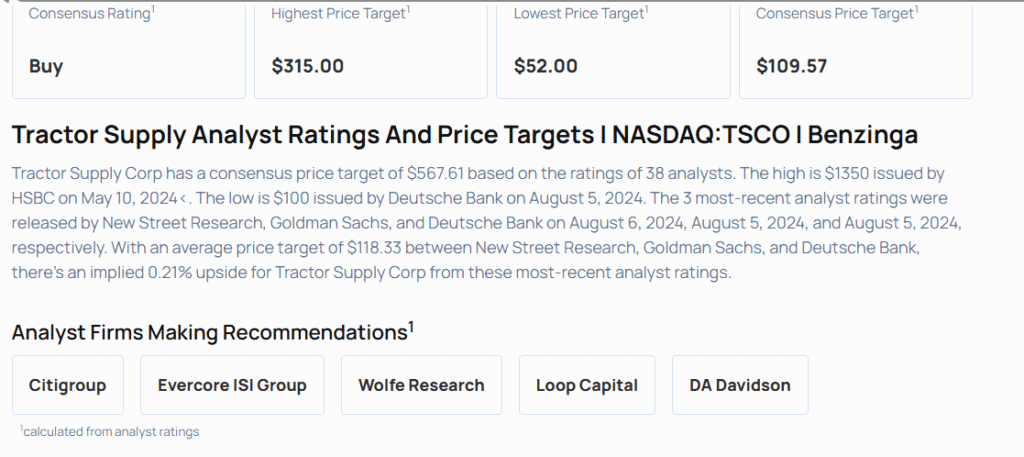This screenshot has width=1024, height=457.
Task: Click the footnote superscript after Recommendations heading
Action: tap(411, 325)
